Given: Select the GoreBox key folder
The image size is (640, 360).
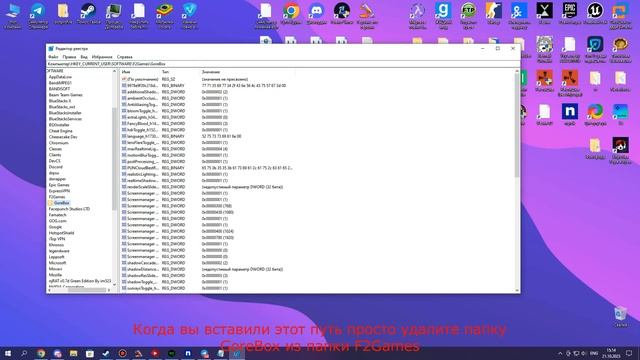Looking at the screenshot, I should pos(62,203).
